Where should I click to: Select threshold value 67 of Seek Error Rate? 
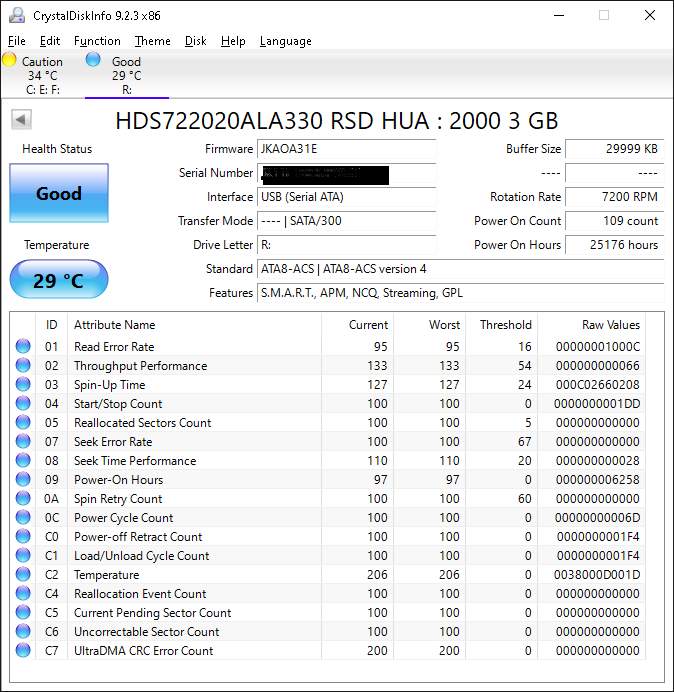pyautogui.click(x=524, y=441)
